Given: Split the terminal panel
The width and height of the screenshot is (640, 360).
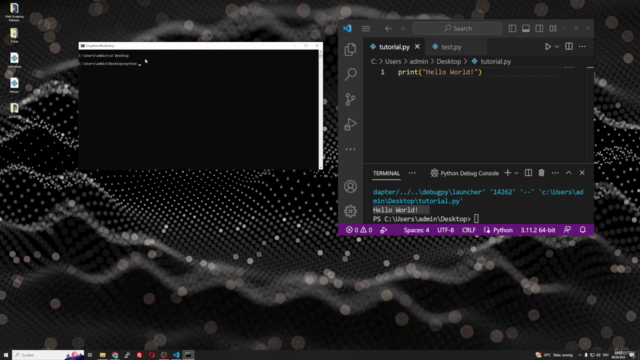Looking at the screenshot, I should click(x=528, y=173).
